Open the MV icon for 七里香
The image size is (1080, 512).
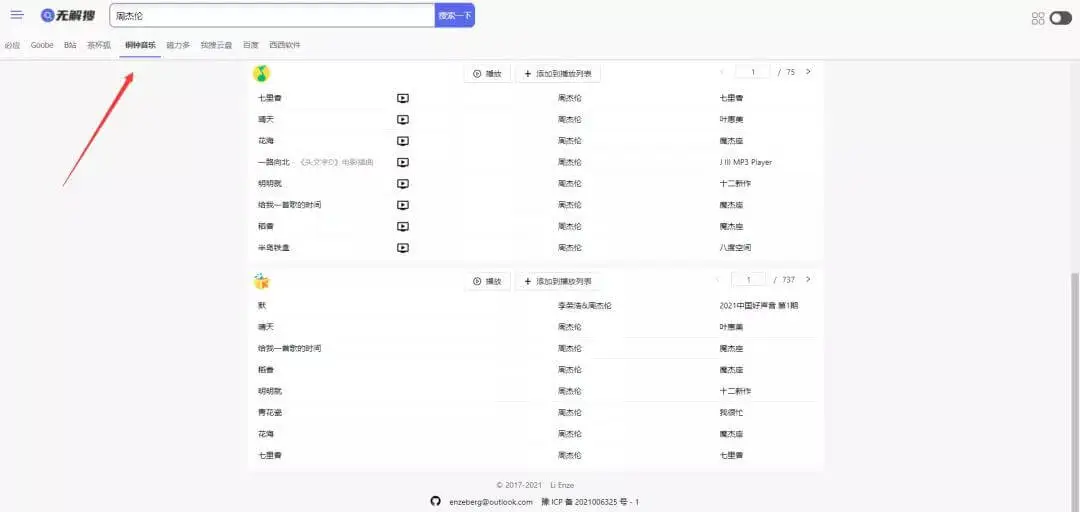coord(403,99)
